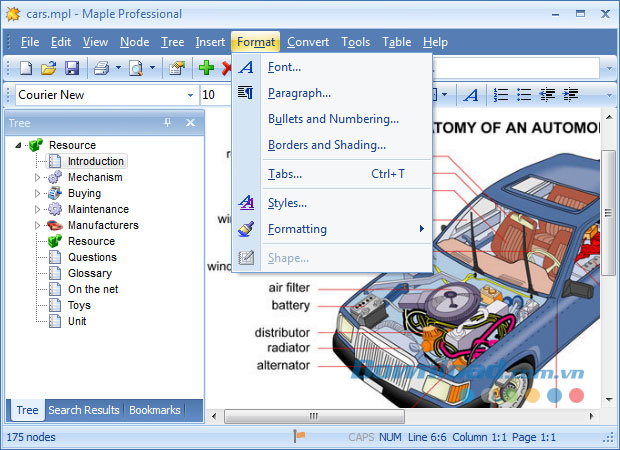Image resolution: width=620 pixels, height=450 pixels.
Task: Click the font size field showing 10
Action: (215, 95)
